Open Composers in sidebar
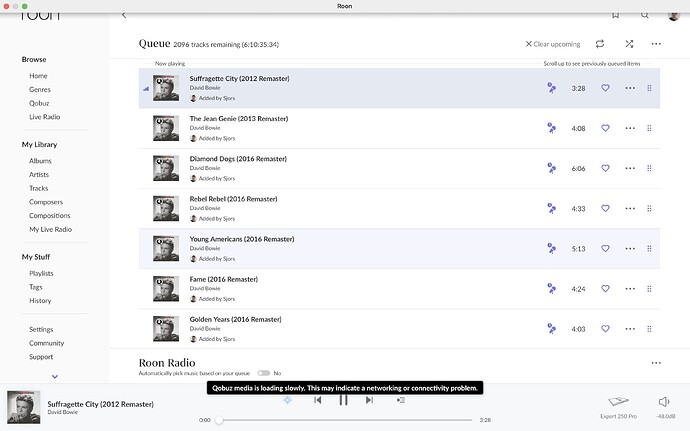Screen dimensions: 690x431 [46, 202]
